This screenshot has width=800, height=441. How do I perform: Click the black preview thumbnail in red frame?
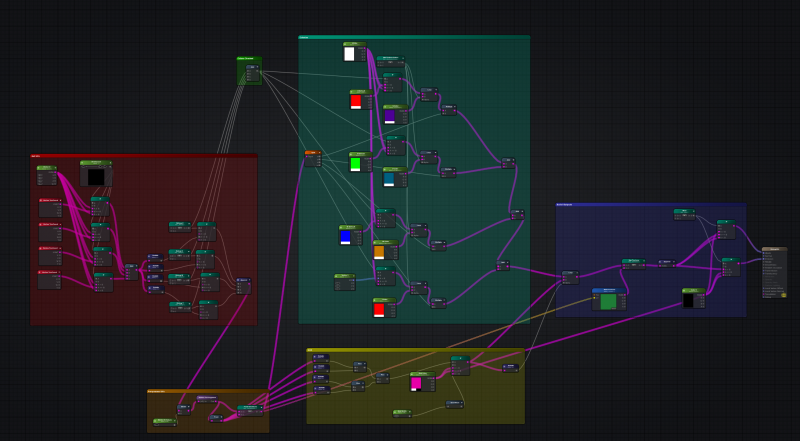(x=96, y=177)
